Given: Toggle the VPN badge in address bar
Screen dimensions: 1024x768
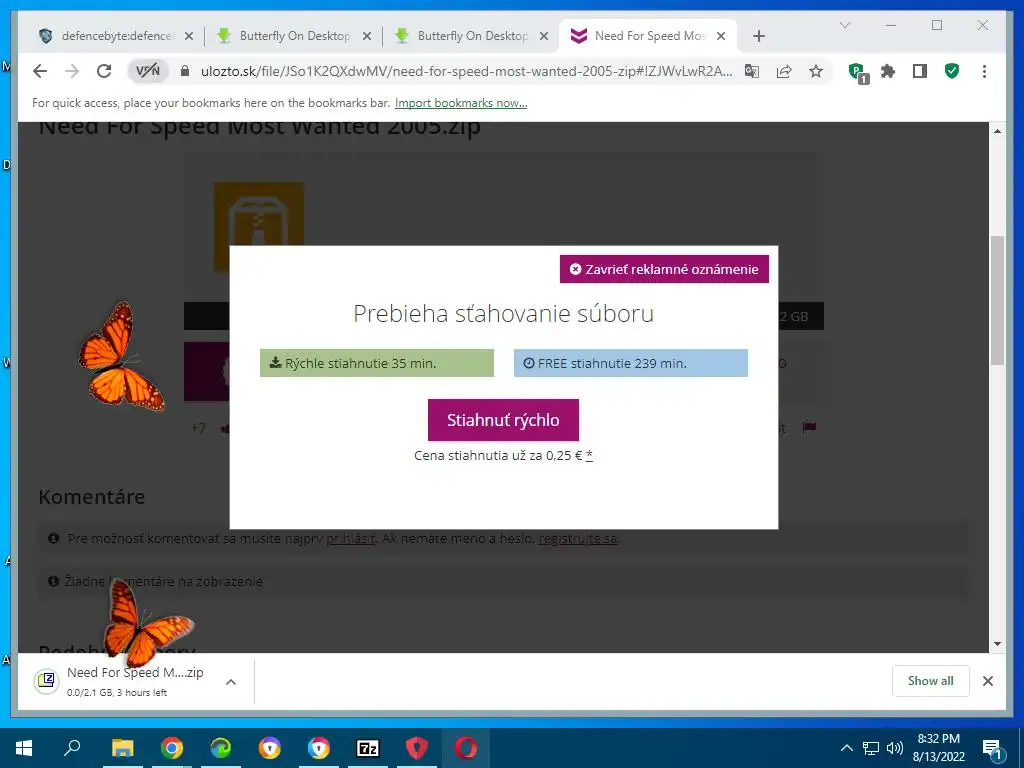Looking at the screenshot, I should 148,71.
